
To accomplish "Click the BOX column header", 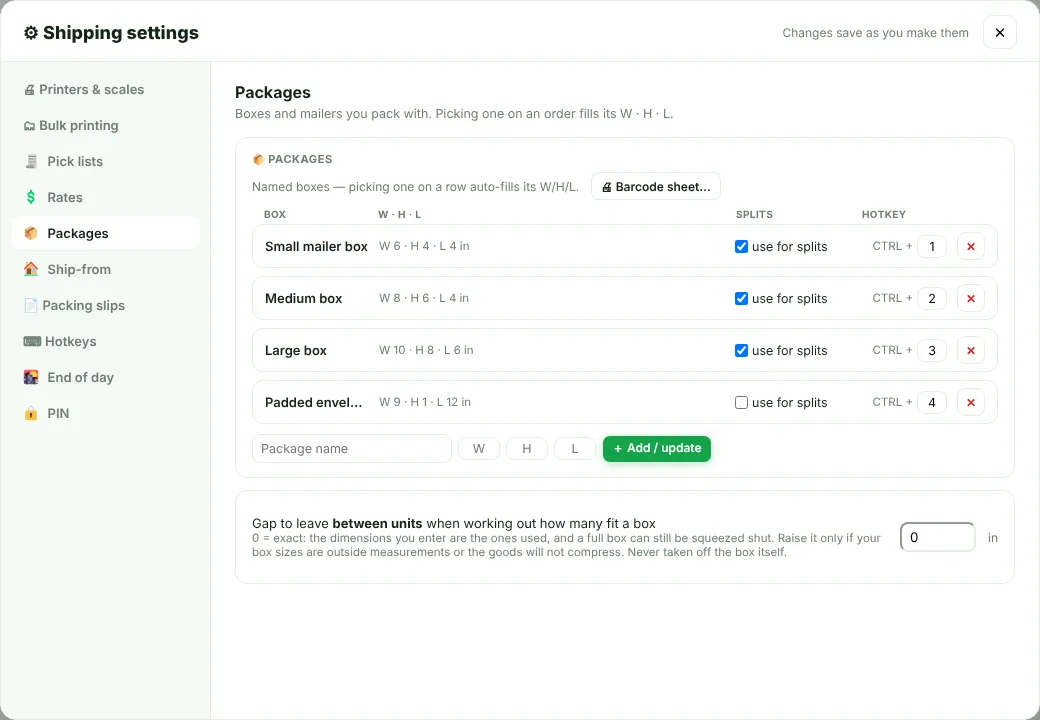I will (x=275, y=215).
